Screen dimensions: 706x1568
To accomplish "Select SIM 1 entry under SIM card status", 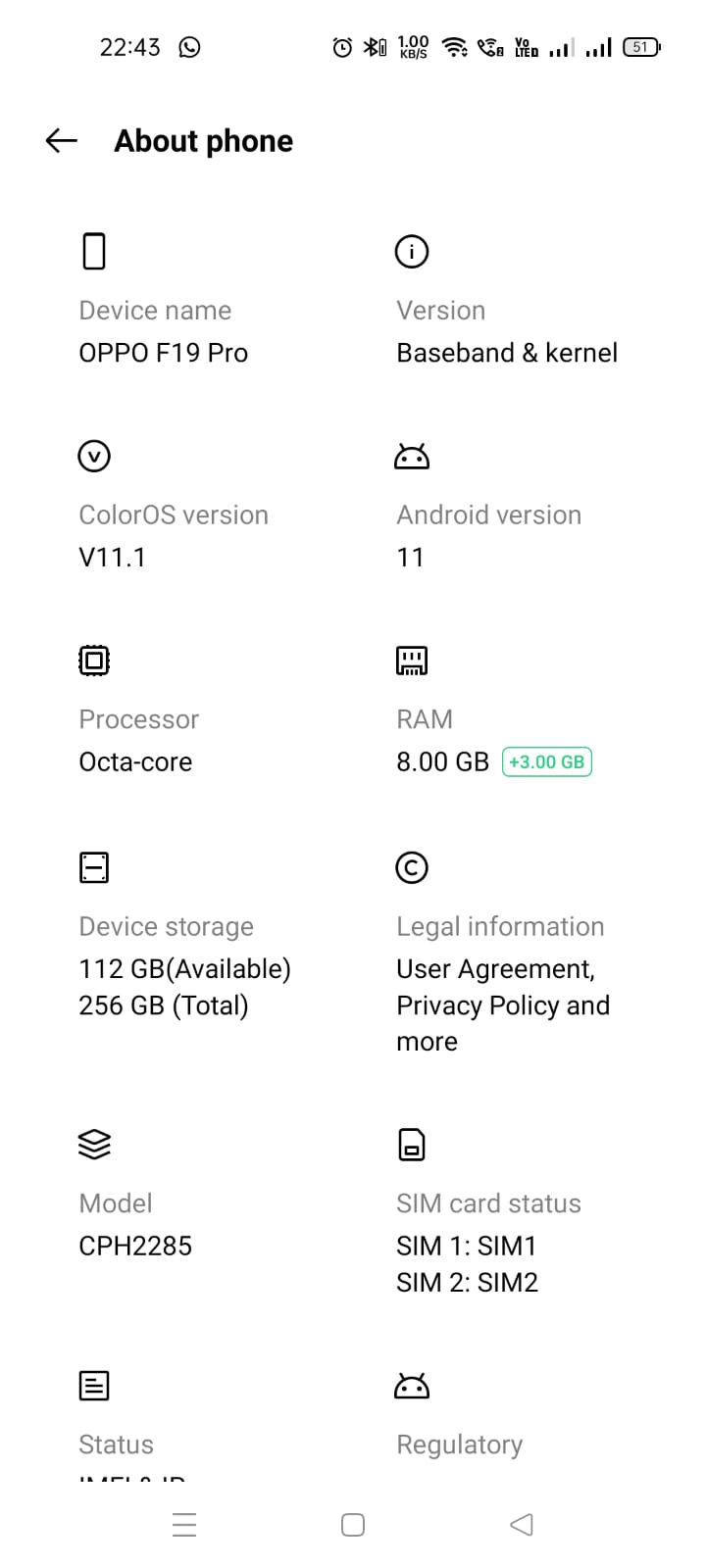I will (468, 1246).
